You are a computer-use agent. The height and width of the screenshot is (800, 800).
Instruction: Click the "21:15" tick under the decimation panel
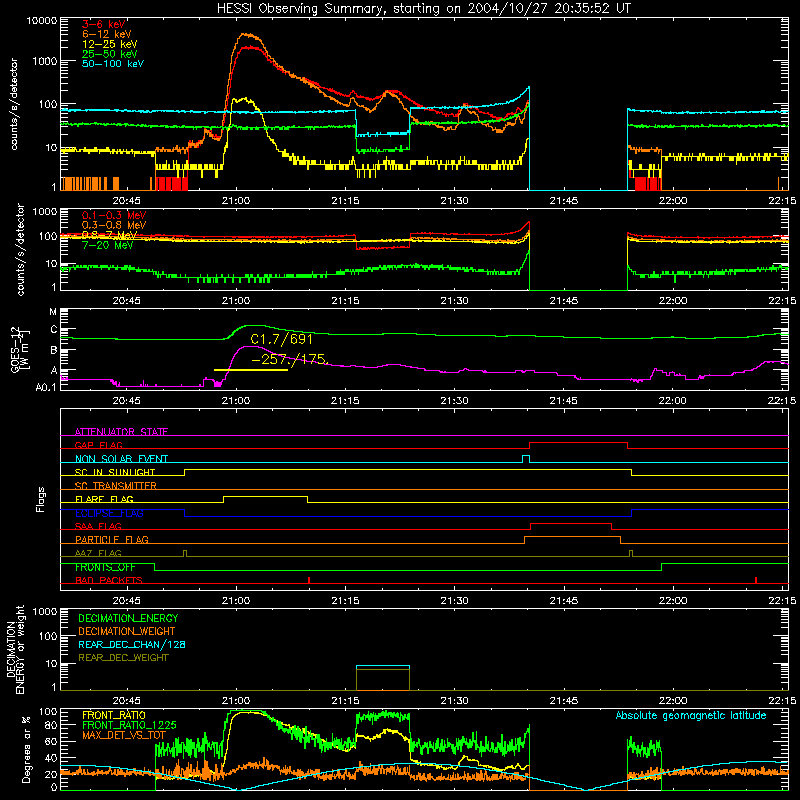(x=345, y=701)
